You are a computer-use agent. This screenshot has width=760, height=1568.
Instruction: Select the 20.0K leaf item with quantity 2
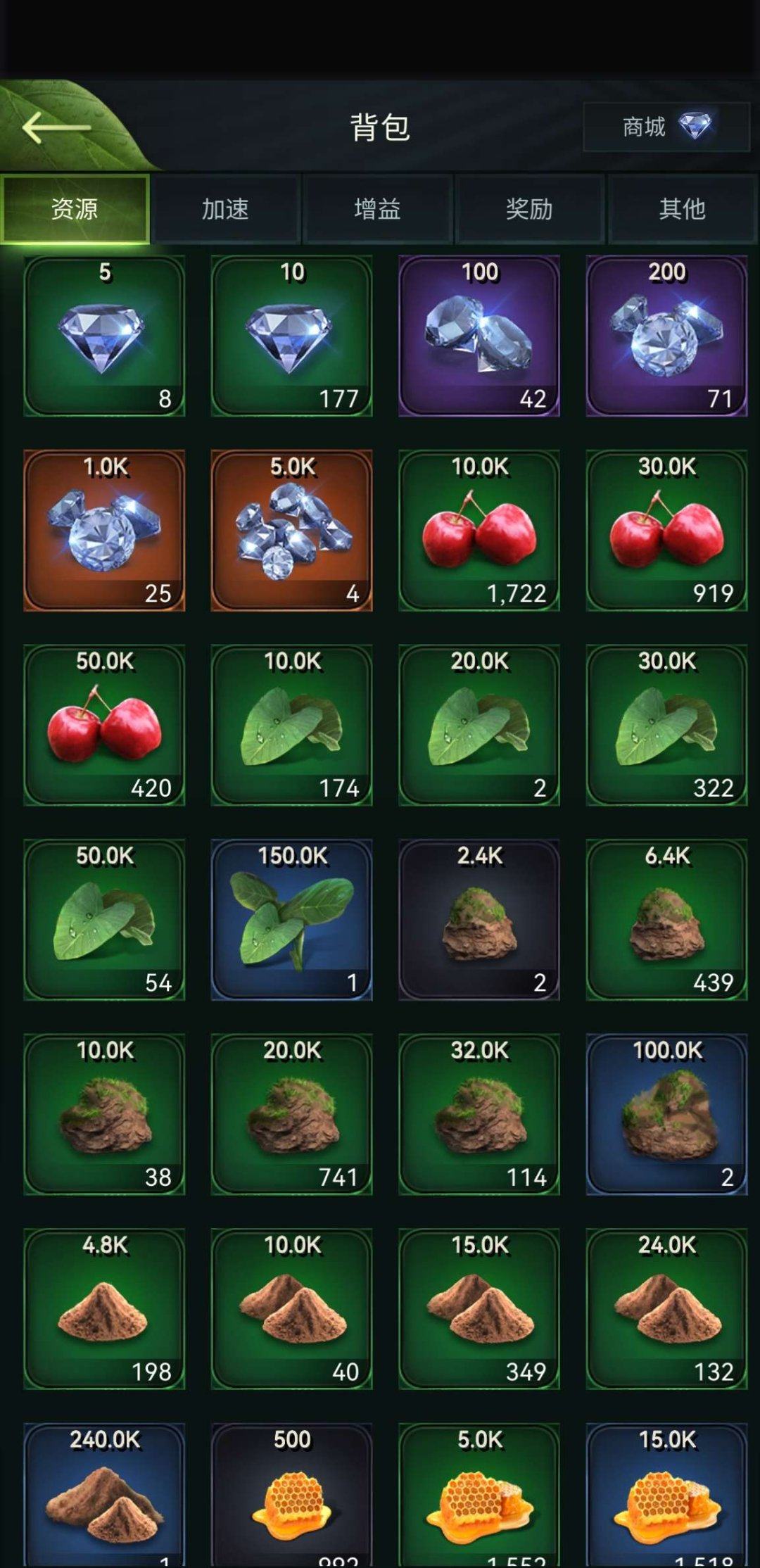point(479,725)
